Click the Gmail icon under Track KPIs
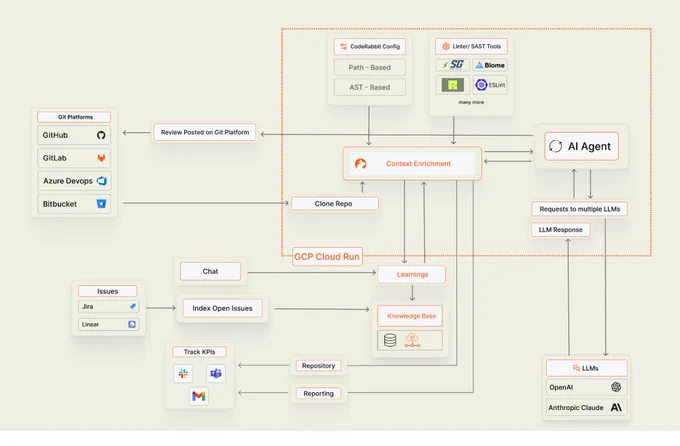The image size is (680, 446). point(199,396)
